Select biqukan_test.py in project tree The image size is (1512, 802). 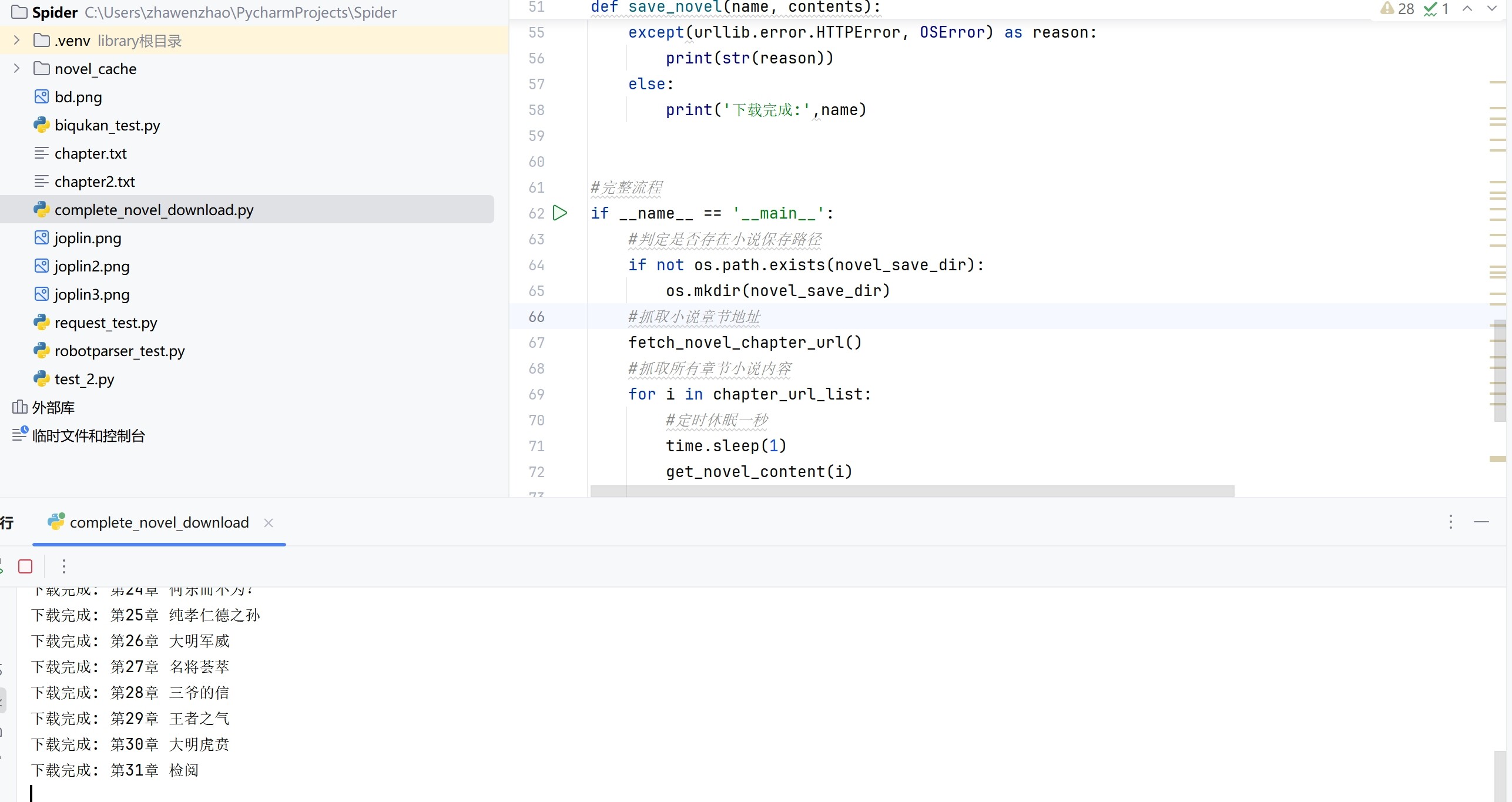[x=107, y=125]
